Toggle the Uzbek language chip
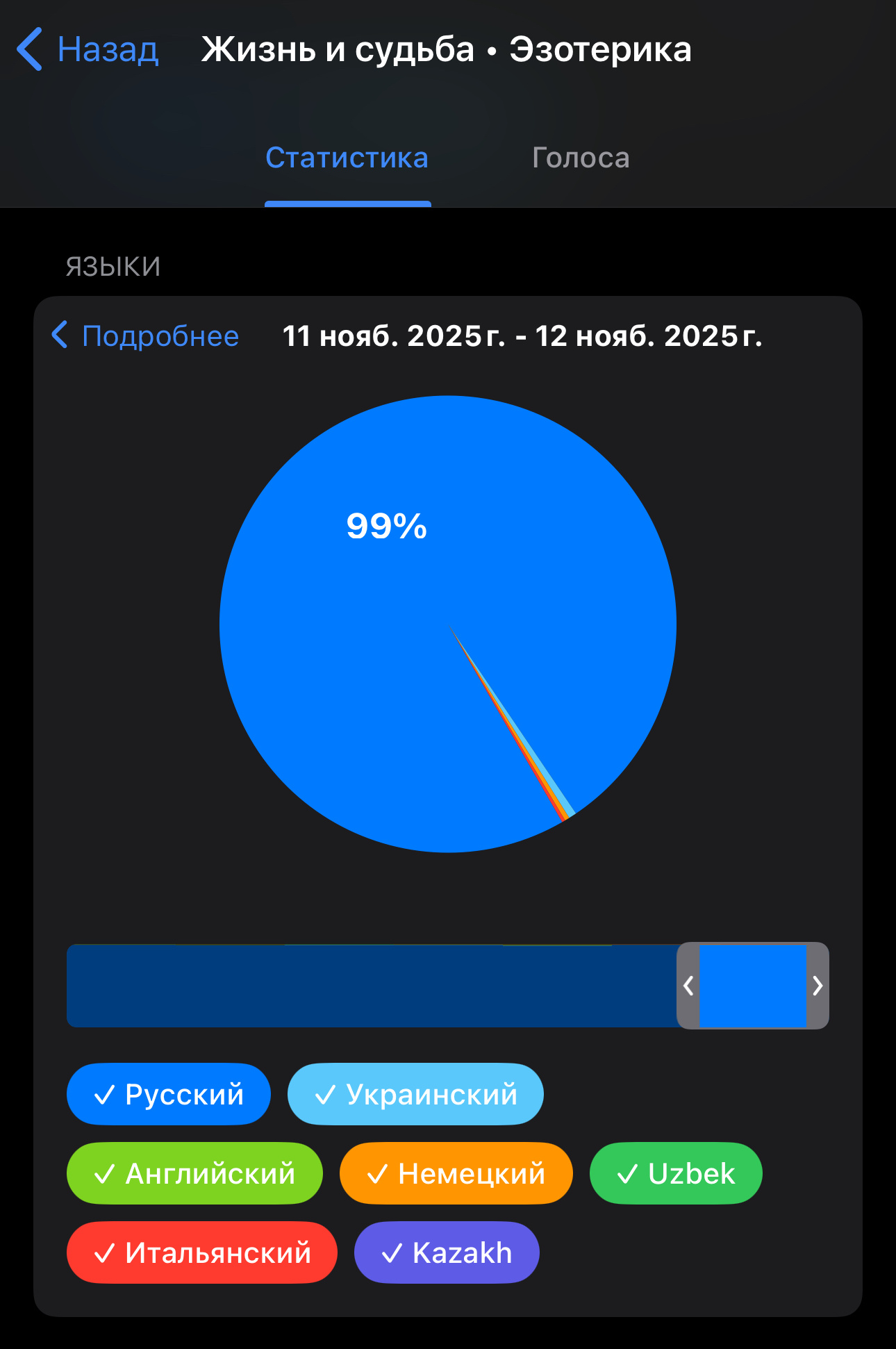Screen dimensions: 896x1349 (x=675, y=1173)
